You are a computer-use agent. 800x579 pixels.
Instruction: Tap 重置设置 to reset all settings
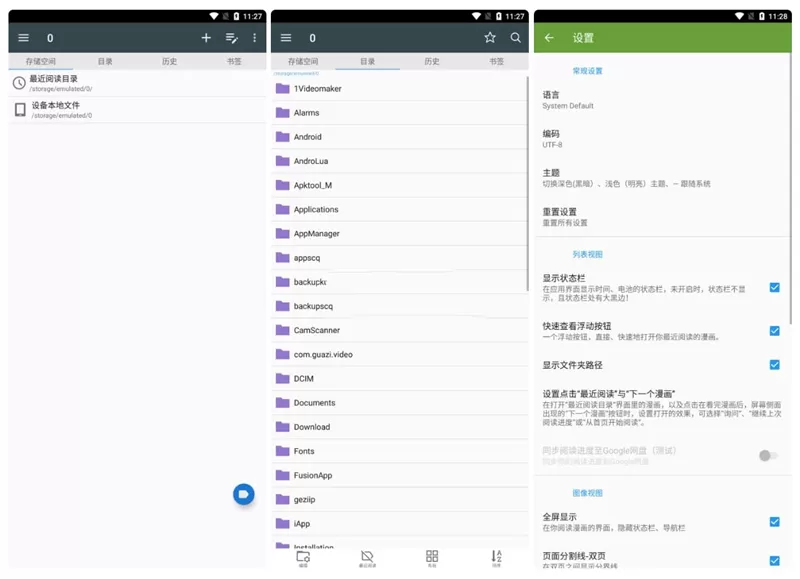click(x=663, y=217)
